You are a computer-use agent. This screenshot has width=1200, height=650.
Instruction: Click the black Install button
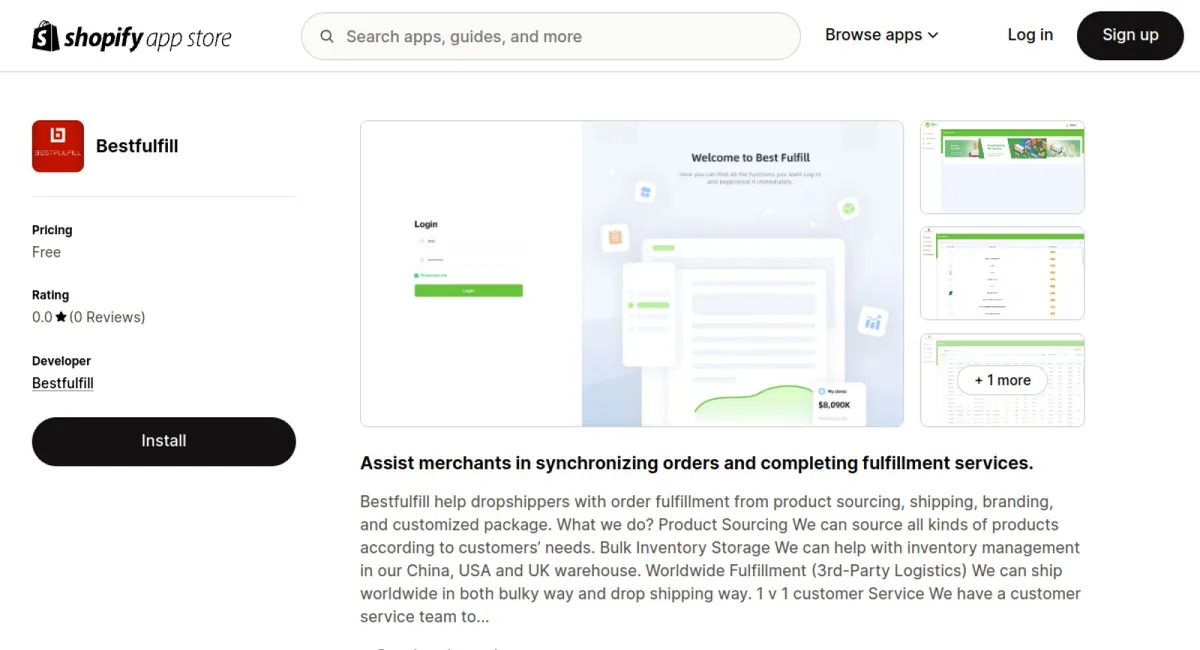164,441
